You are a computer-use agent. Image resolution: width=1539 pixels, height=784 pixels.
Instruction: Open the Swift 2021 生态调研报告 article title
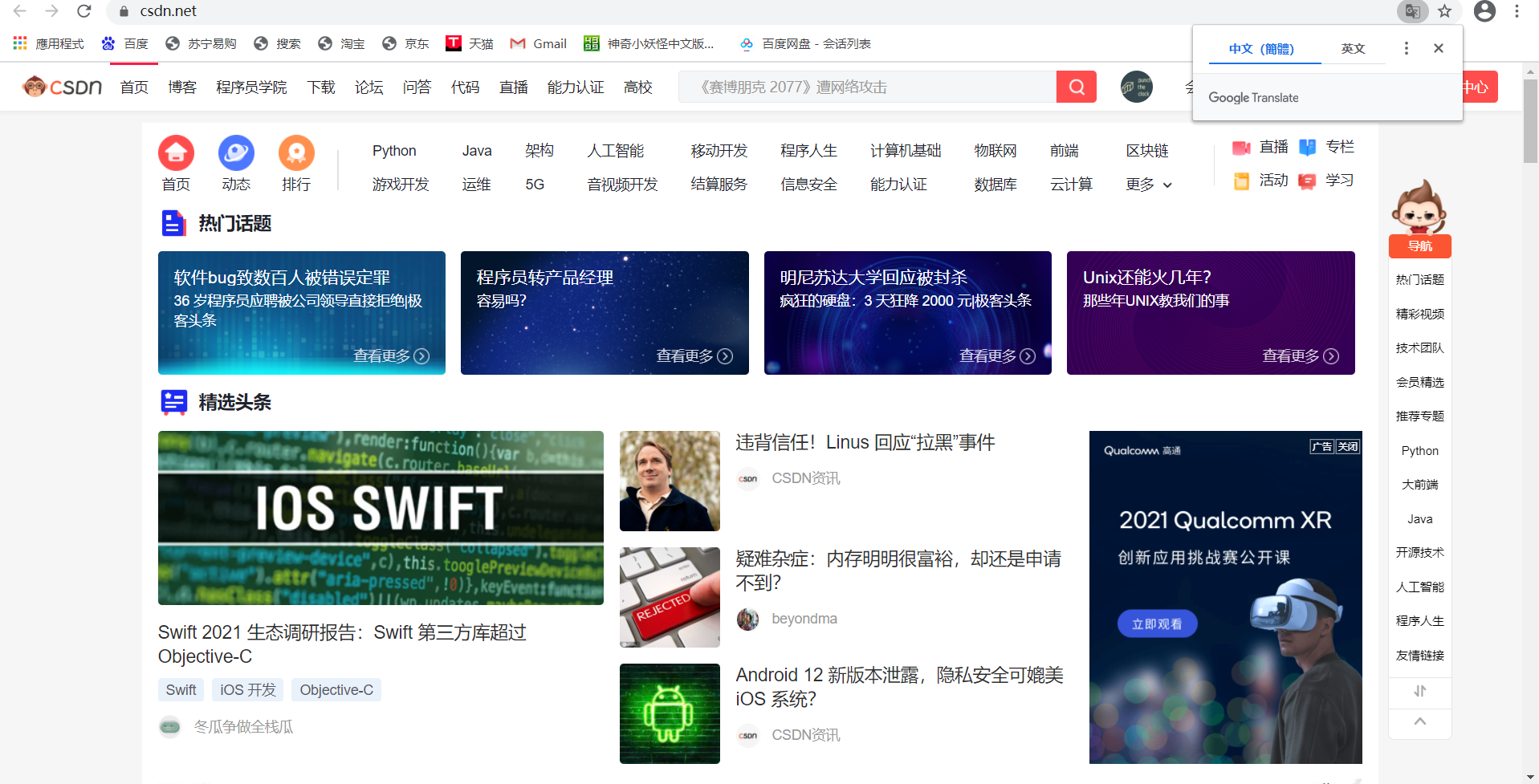[342, 644]
